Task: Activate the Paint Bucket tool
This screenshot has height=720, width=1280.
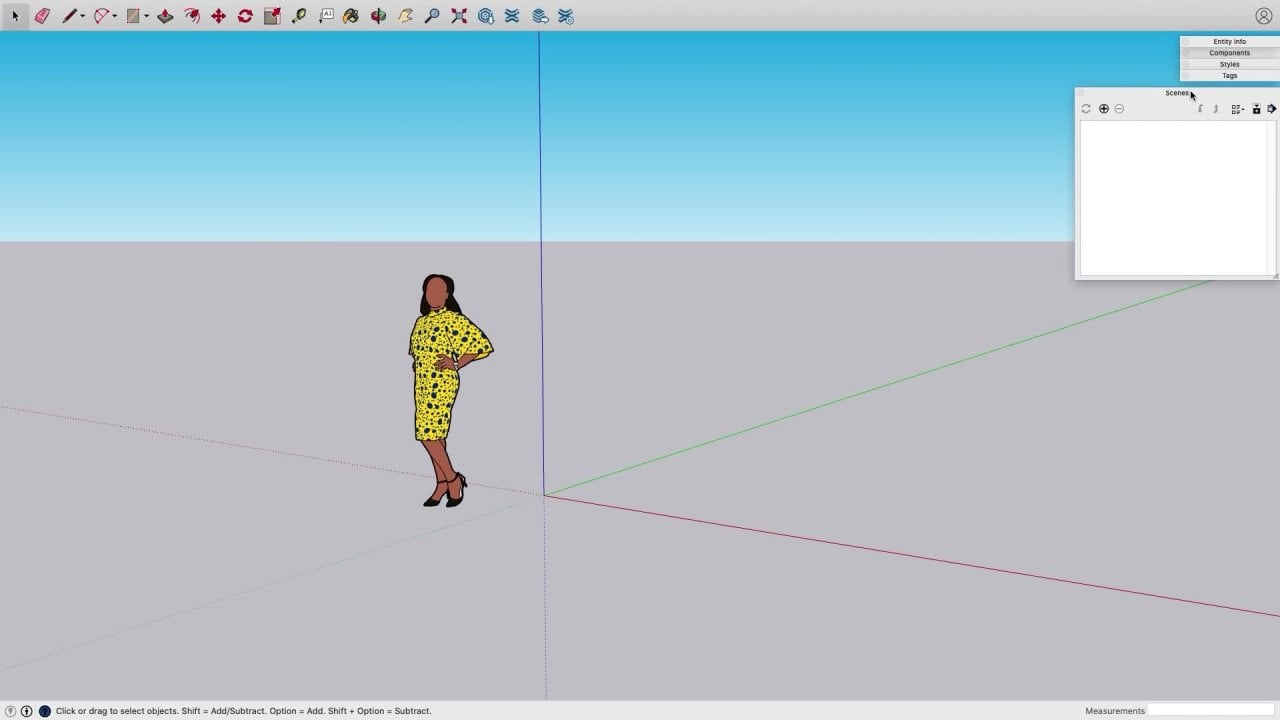Action: click(351, 16)
